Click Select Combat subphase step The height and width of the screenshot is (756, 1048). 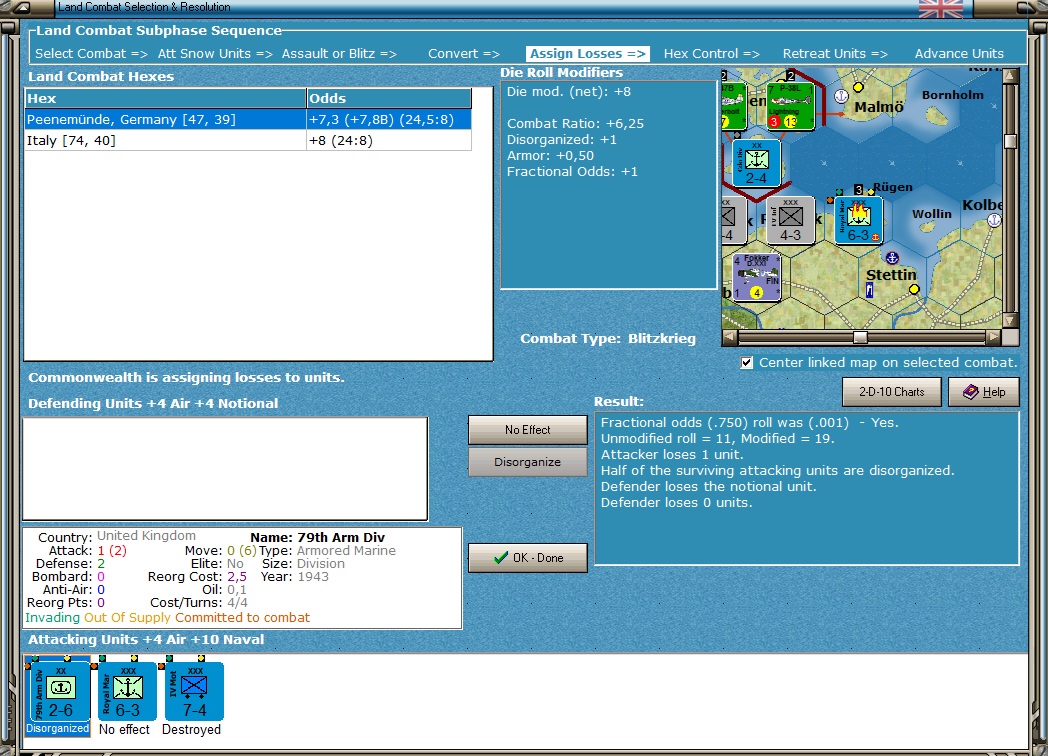[x=91, y=53]
